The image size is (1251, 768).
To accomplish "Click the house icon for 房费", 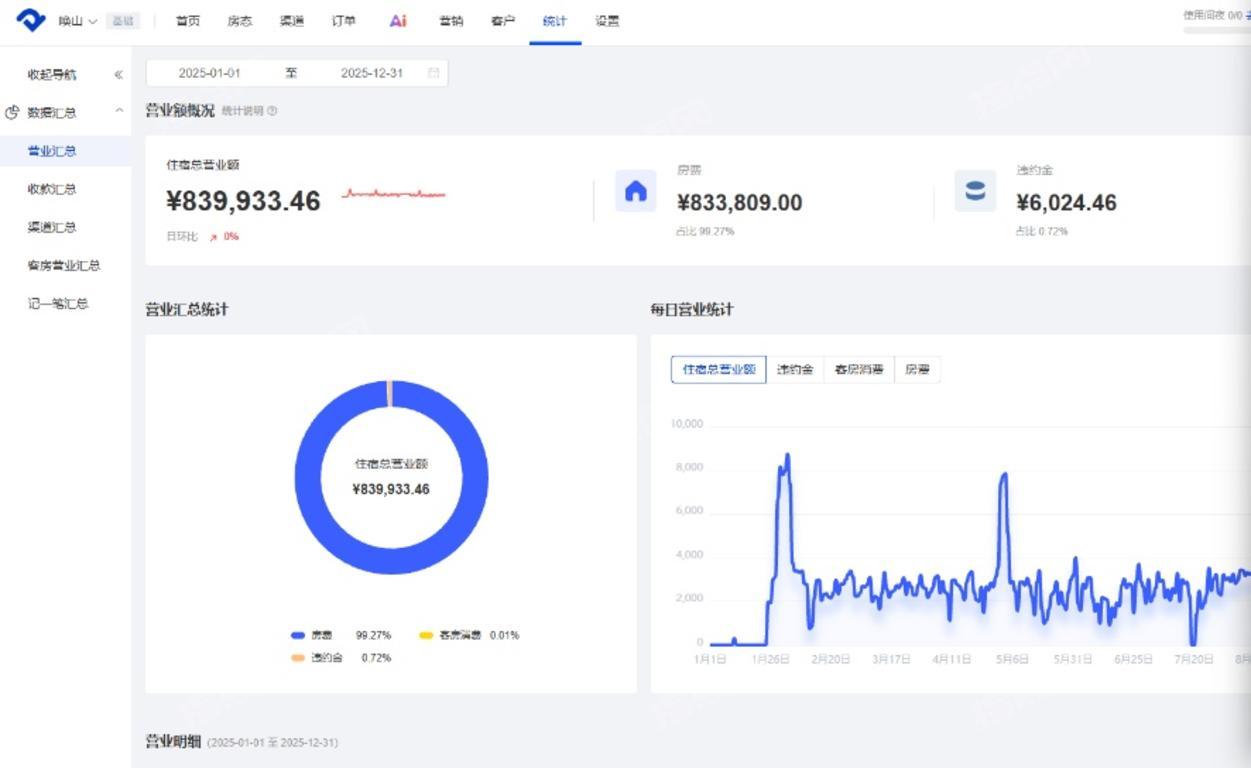I will [x=635, y=191].
